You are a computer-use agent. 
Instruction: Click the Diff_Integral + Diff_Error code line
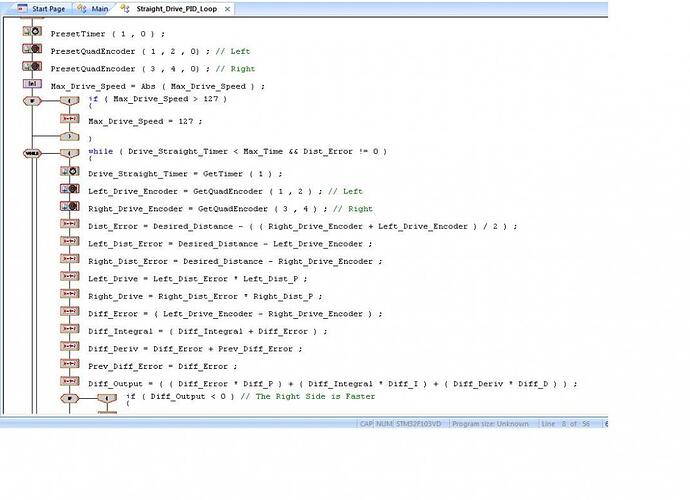pos(208,331)
